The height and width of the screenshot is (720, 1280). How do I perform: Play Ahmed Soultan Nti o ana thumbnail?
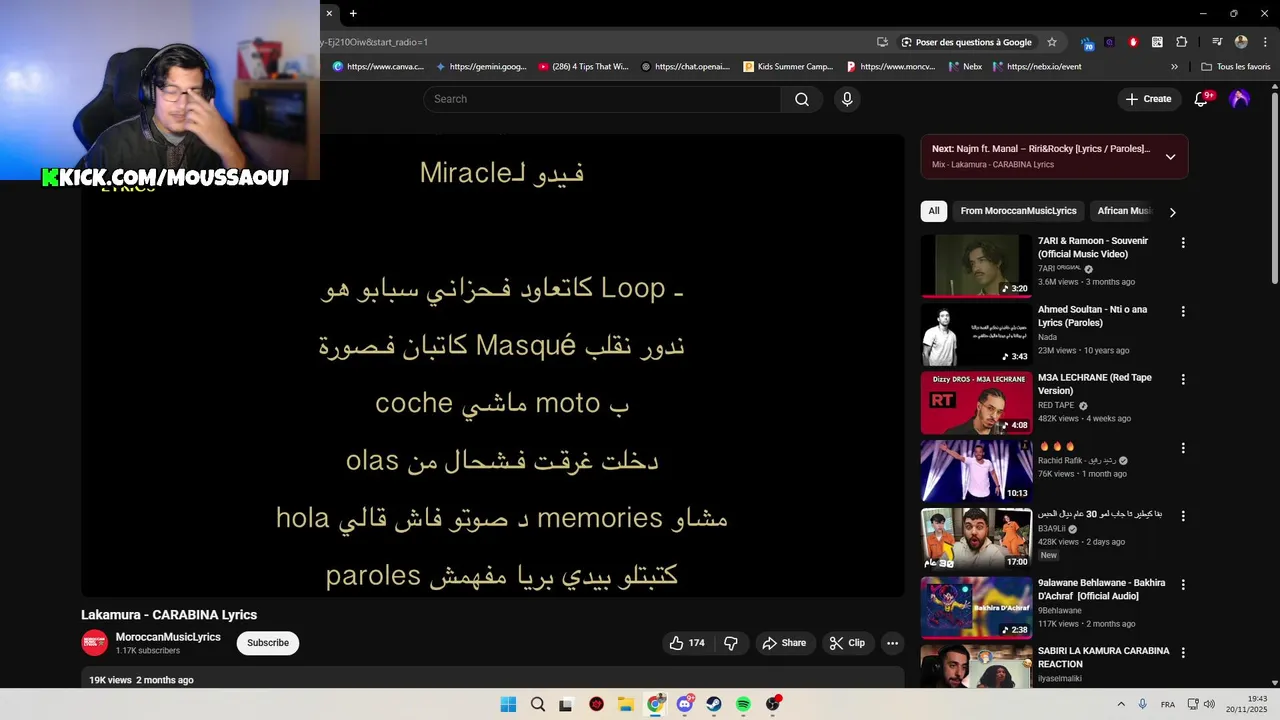click(976, 335)
